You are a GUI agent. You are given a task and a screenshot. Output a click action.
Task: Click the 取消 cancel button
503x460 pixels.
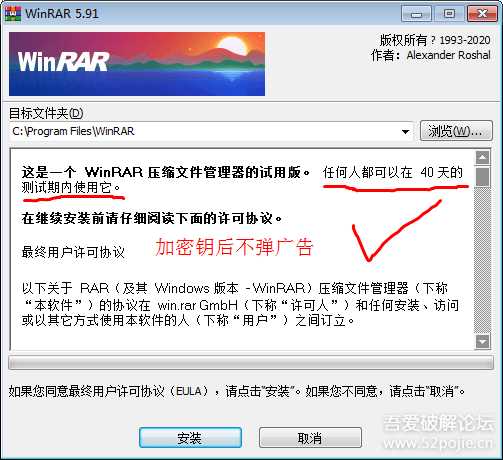(x=310, y=438)
